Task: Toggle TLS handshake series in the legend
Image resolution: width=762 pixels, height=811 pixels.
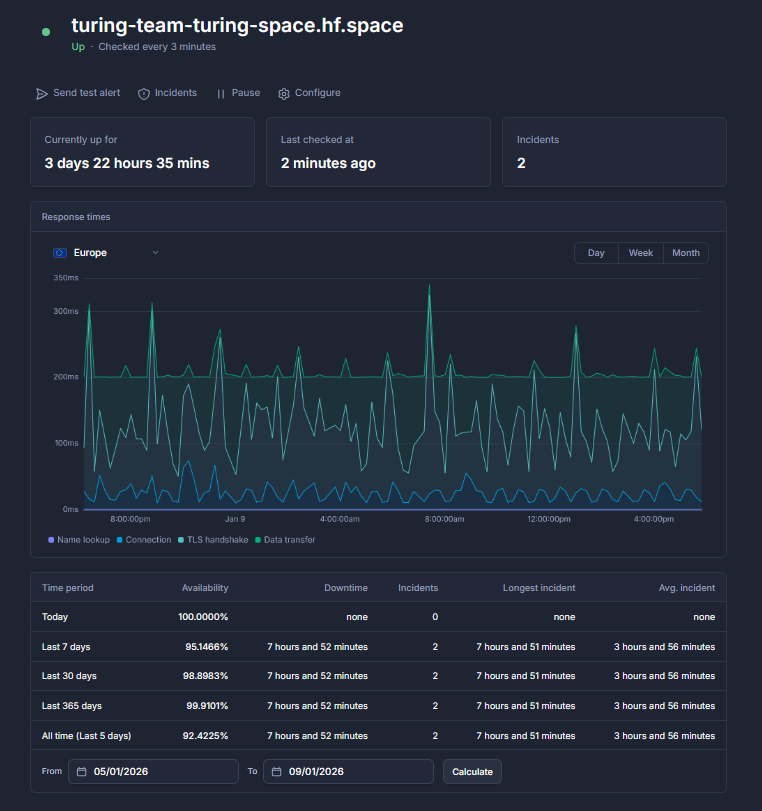Action: [213, 540]
